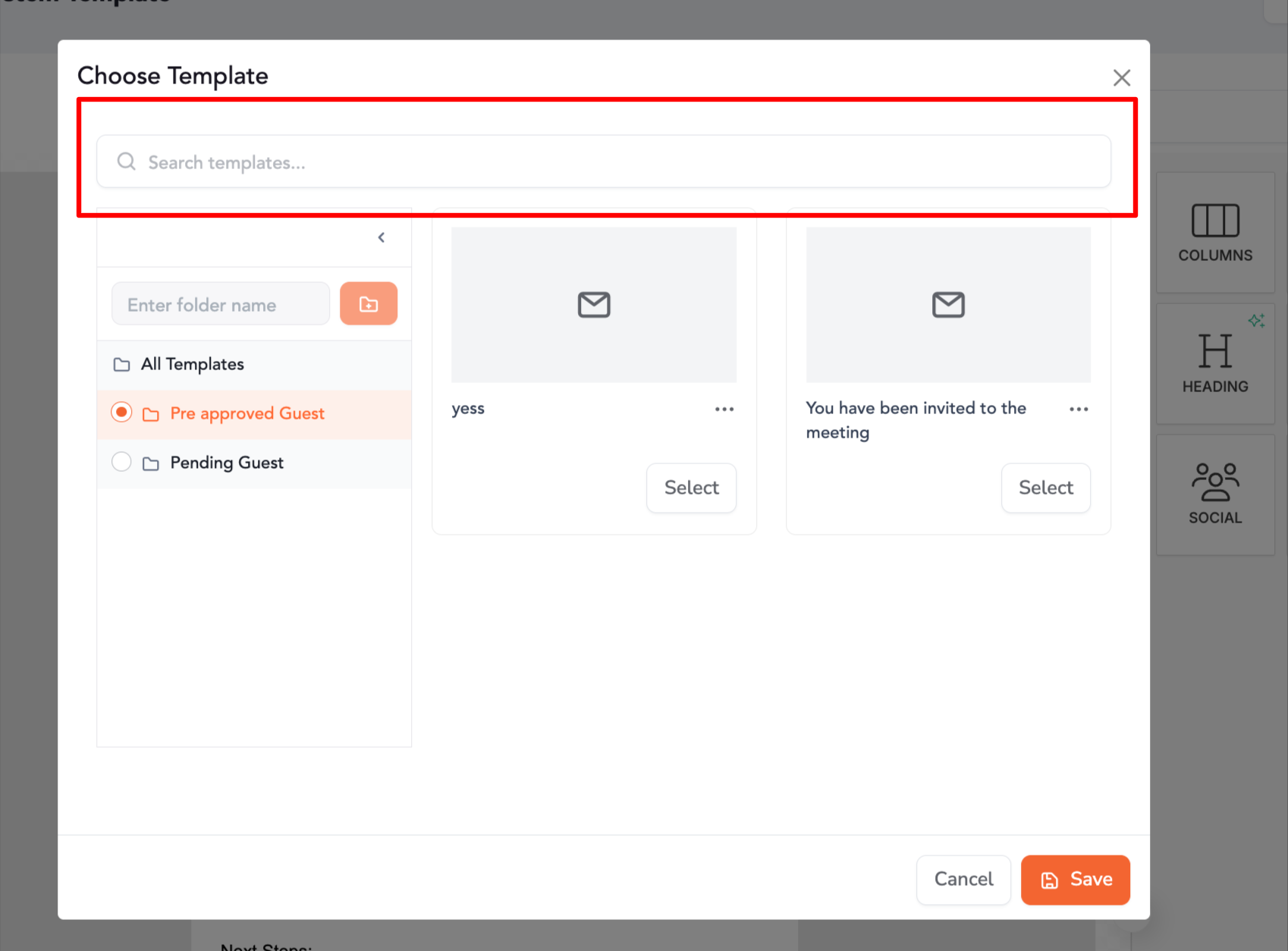Image resolution: width=1288 pixels, height=951 pixels.
Task: Open more options for yess template
Action: [724, 410]
